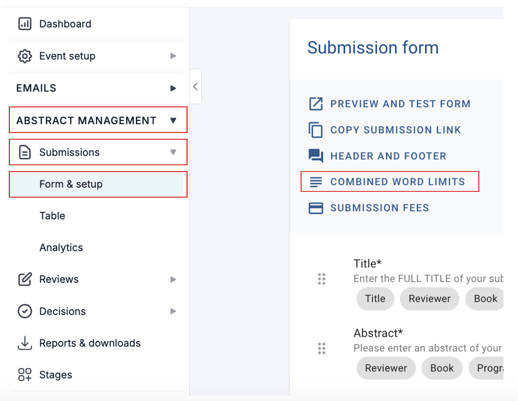Expand the EMAILS section arrow
This screenshot has width=518, height=401.
[173, 88]
